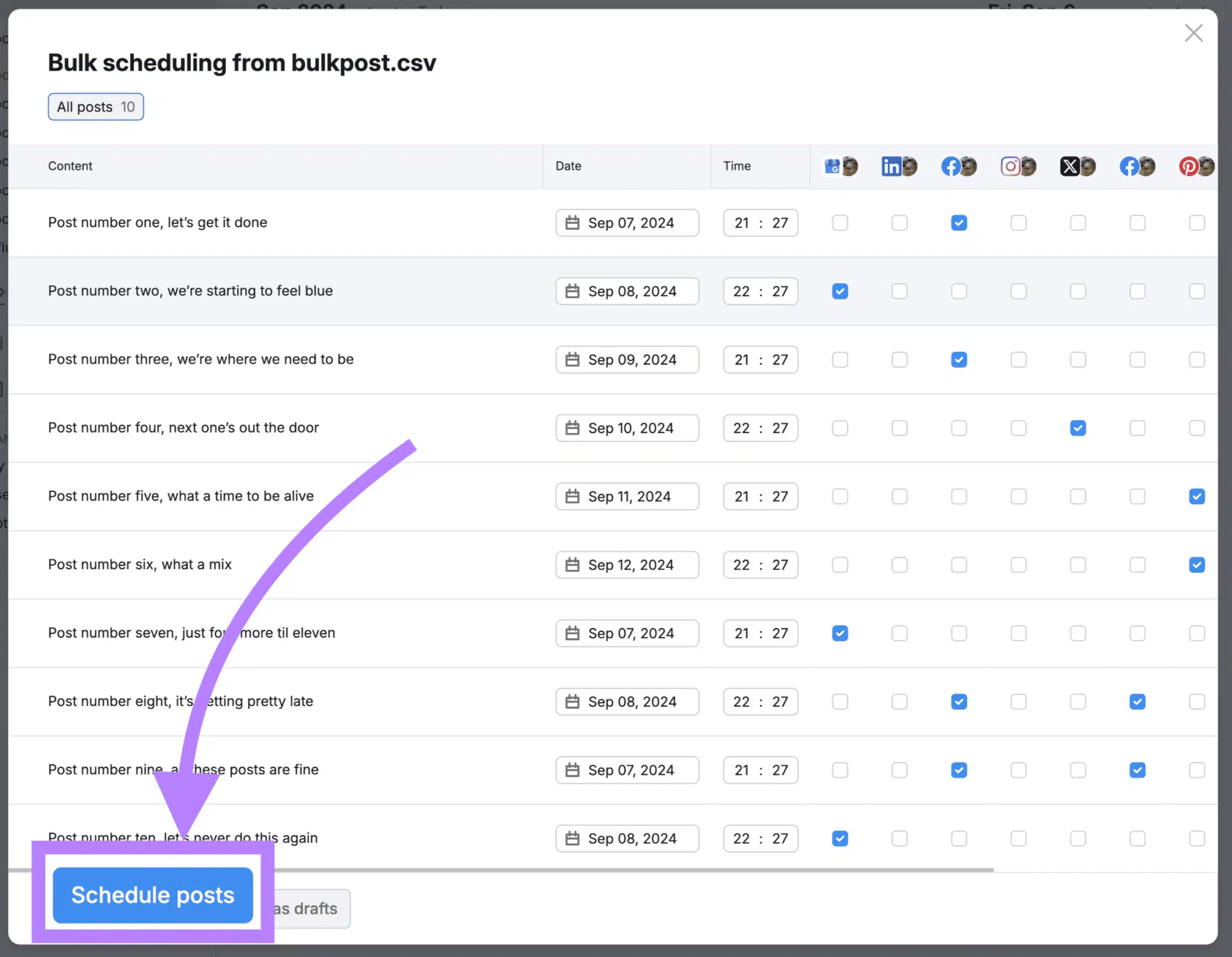Open post two's Sep 08, 2024 date picker
The image size is (1232, 957).
627,292
